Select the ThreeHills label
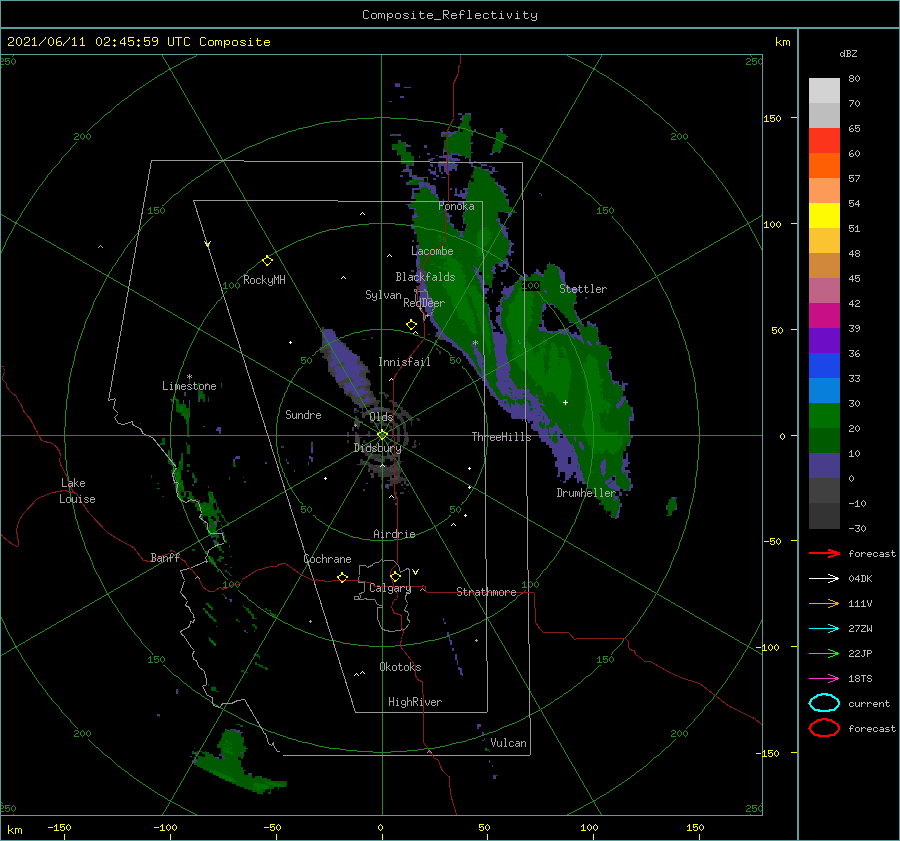This screenshot has height=841, width=900. [501, 437]
